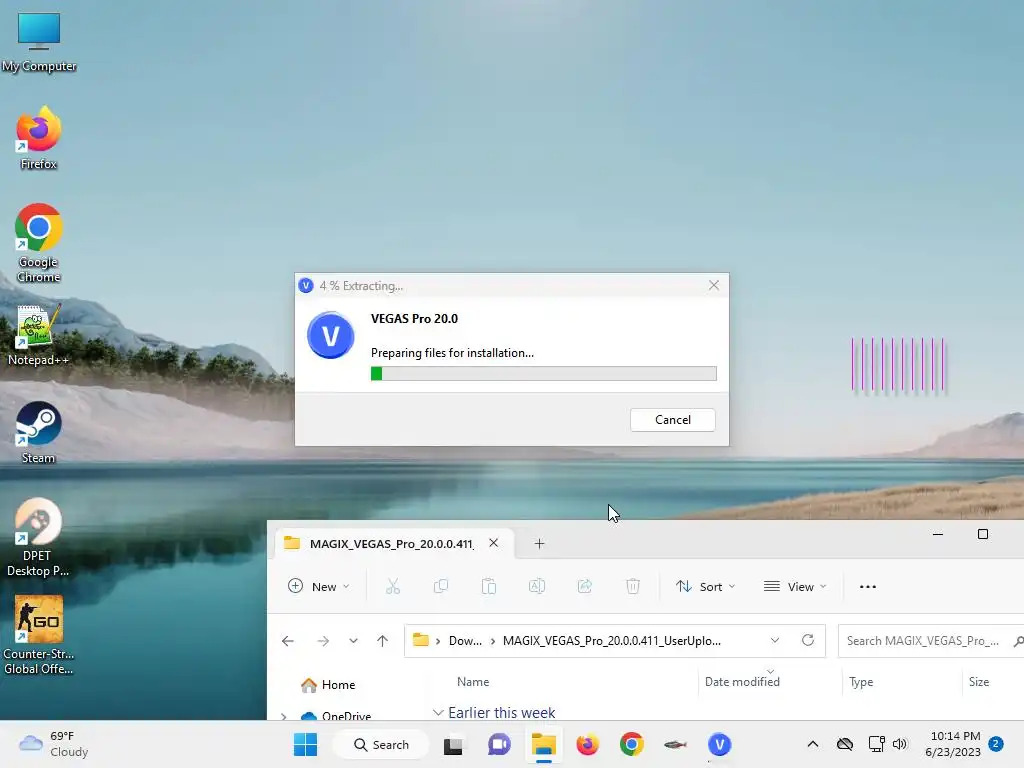Close the Extracting dialog
Screen dimensions: 1024x768
714,285
